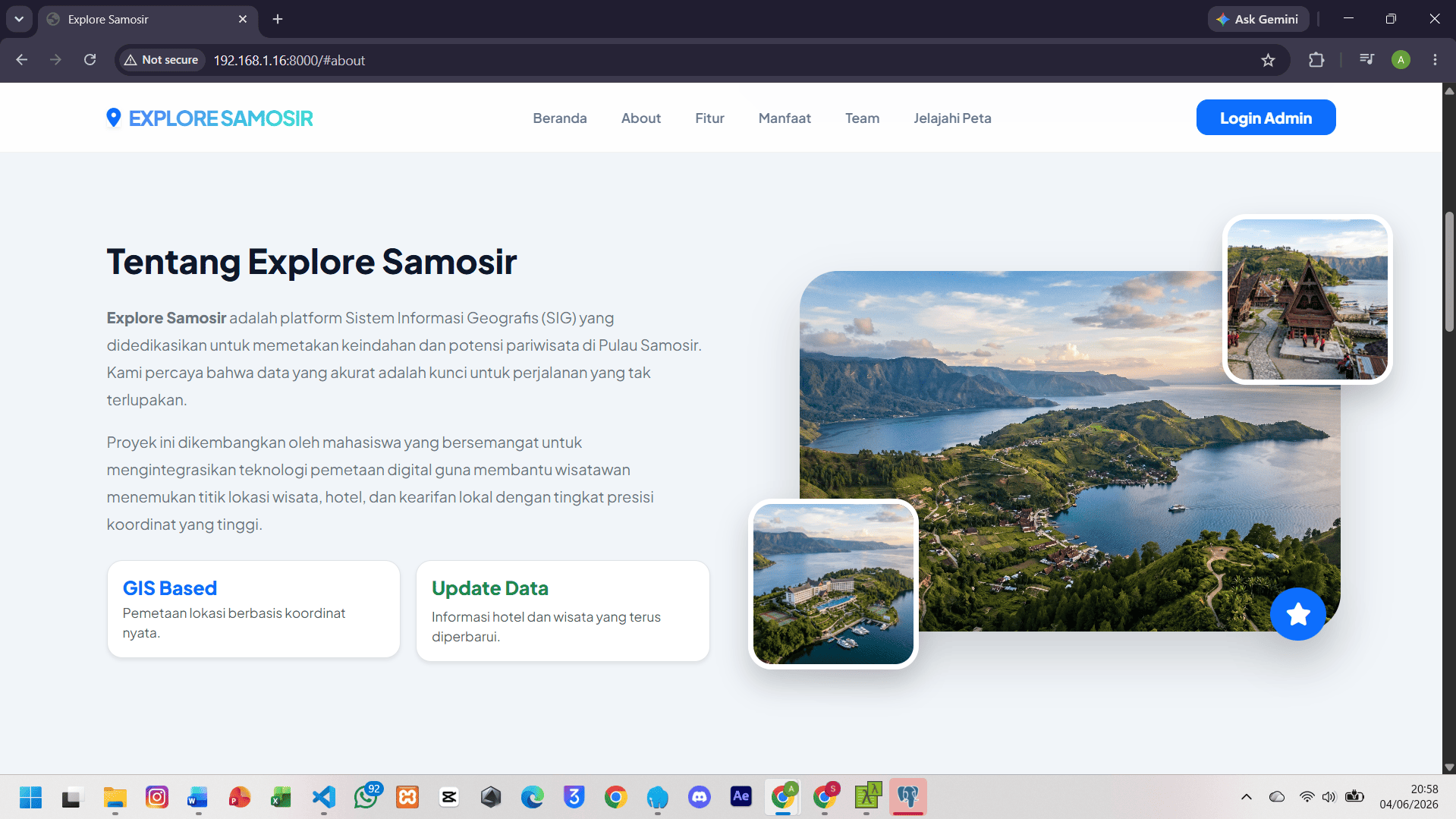
Task: Open the tab search dropdown arrow
Action: click(19, 19)
